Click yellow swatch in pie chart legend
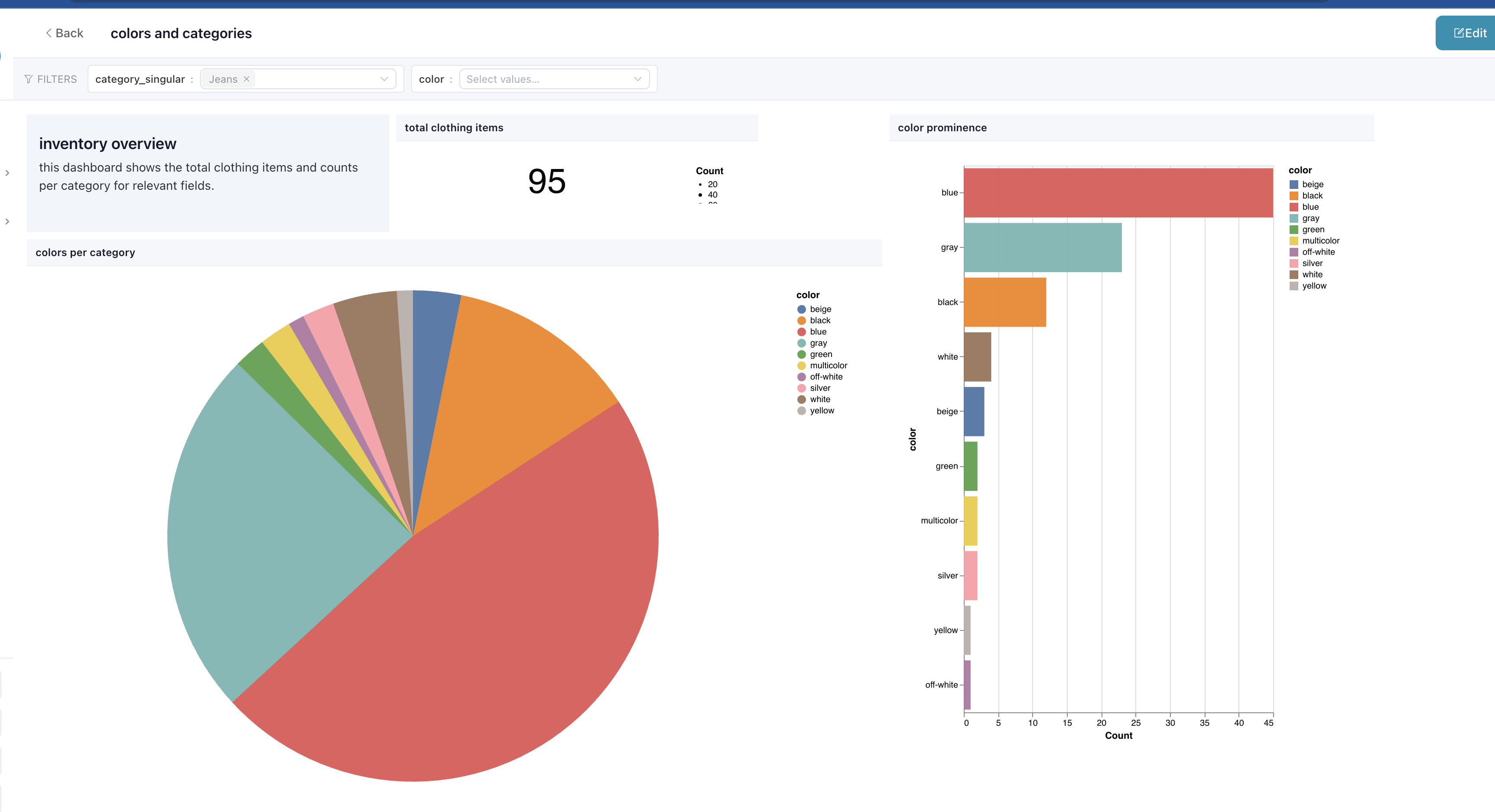 tap(802, 411)
